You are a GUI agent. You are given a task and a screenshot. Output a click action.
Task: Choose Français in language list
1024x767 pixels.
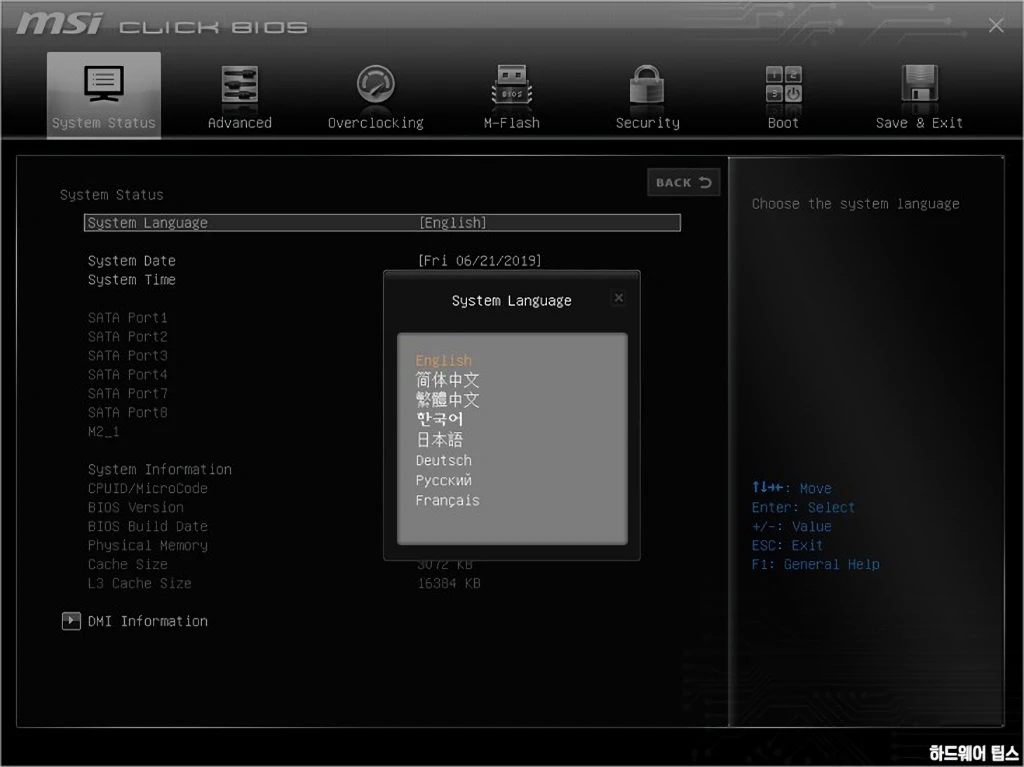point(447,500)
